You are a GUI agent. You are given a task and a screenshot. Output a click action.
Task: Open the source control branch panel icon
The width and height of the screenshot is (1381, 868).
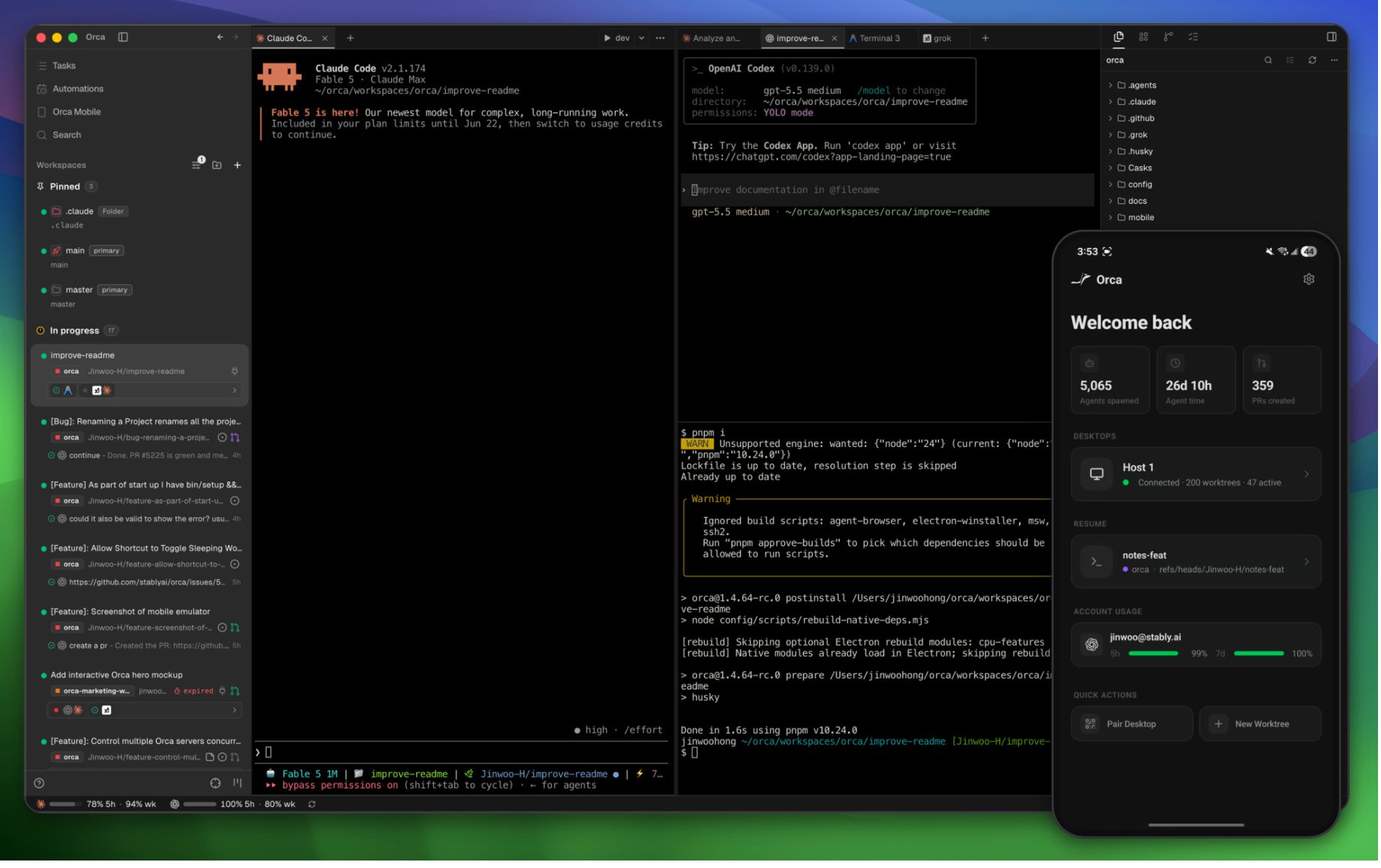point(1170,37)
